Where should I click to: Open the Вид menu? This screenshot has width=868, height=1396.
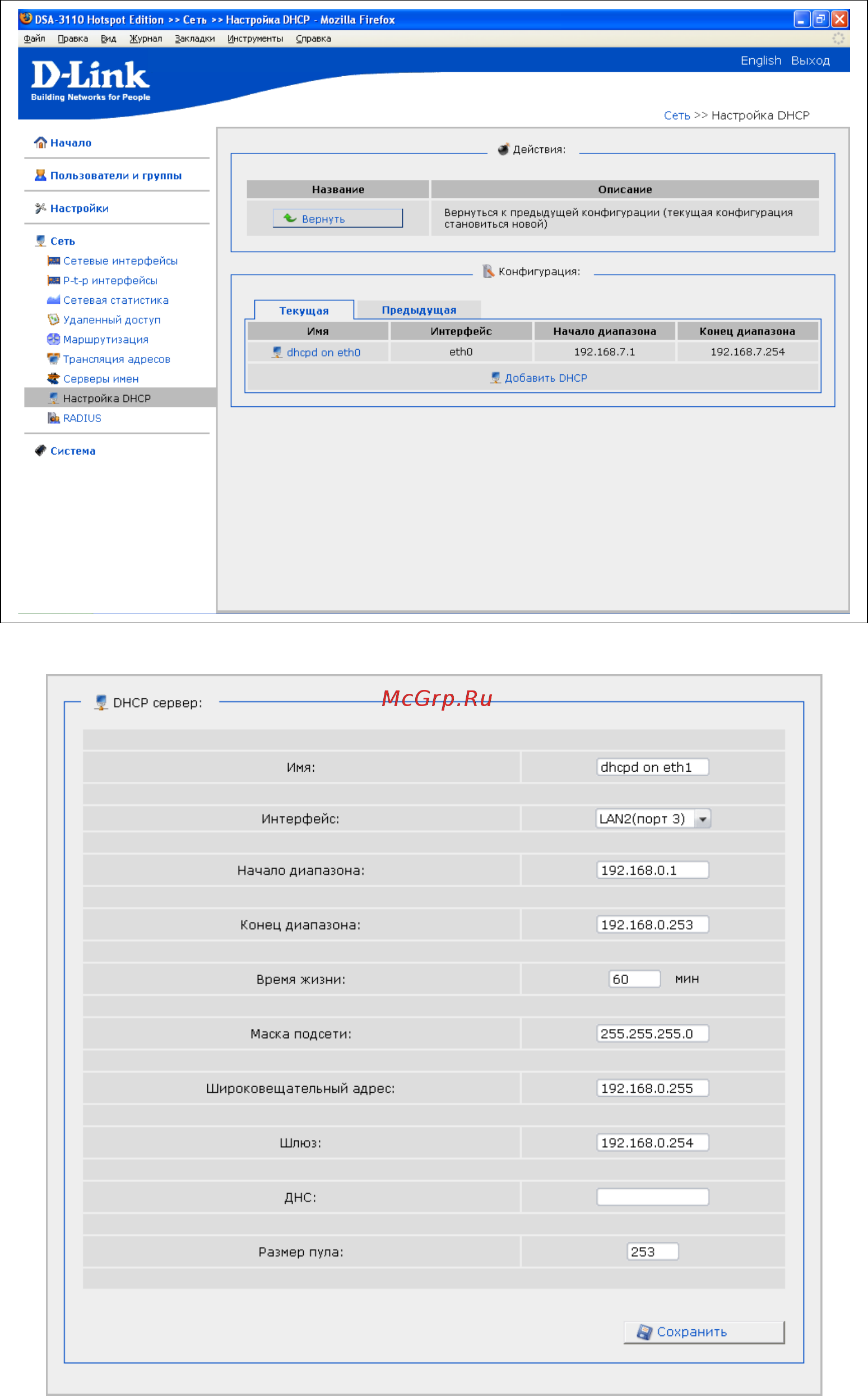tap(109, 39)
